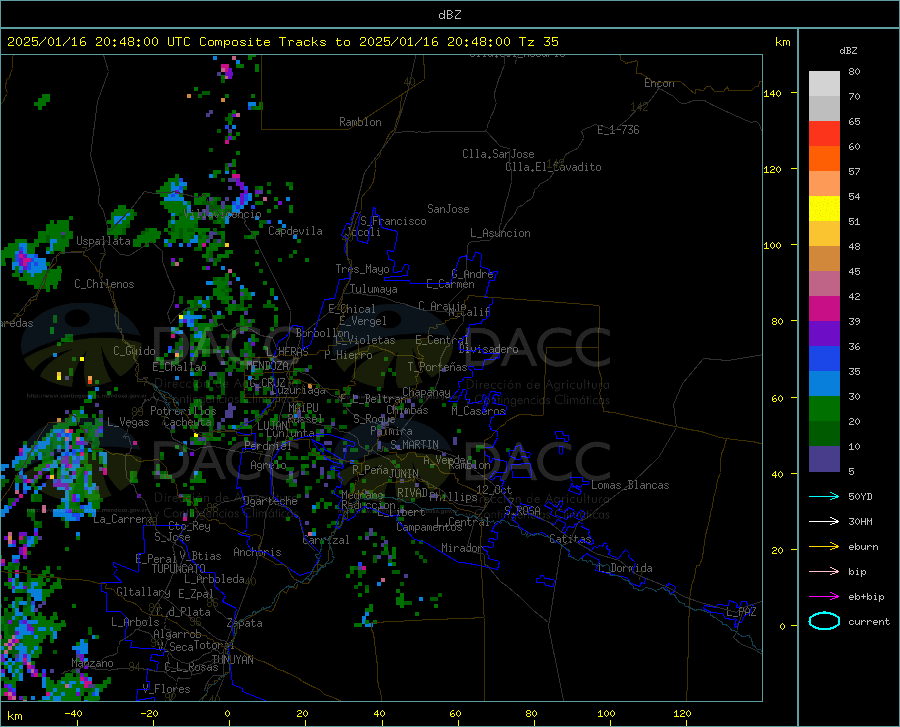Viewport: 900px width, 727px height.
Task: Click the 100 km mark on vertical axis
Action: (x=772, y=246)
